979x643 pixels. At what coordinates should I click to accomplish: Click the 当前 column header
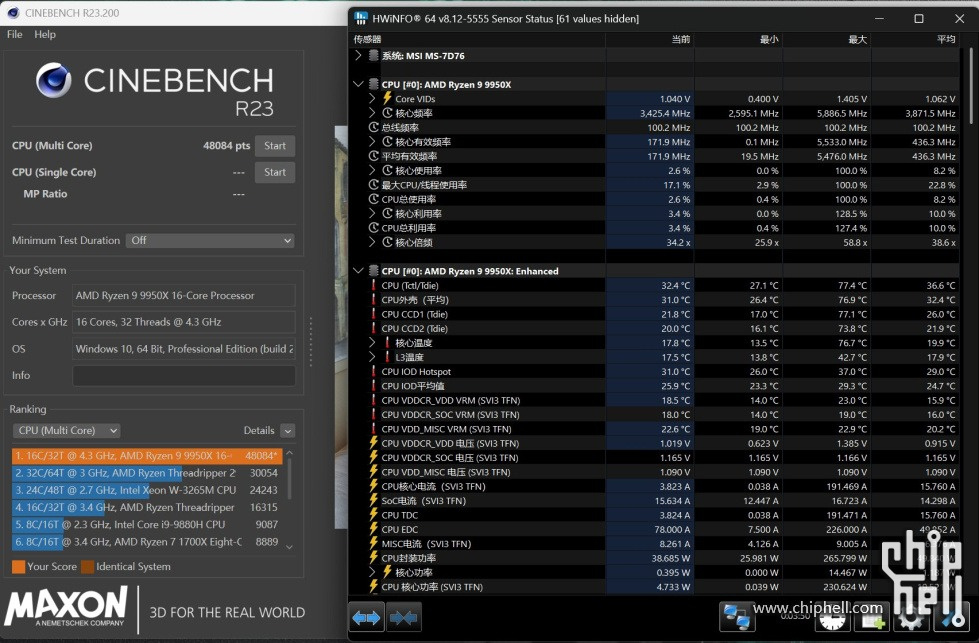[650, 39]
